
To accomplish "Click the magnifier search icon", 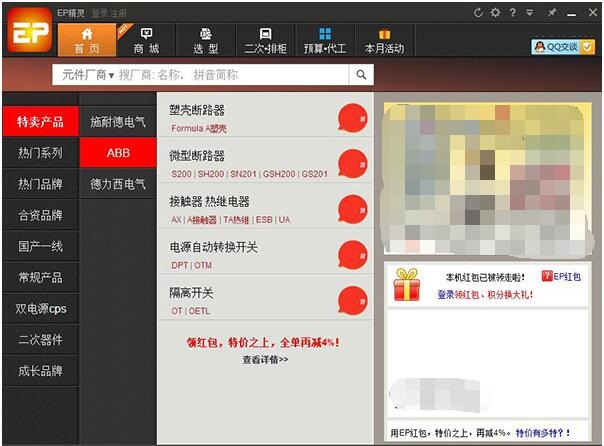I will pos(361,74).
